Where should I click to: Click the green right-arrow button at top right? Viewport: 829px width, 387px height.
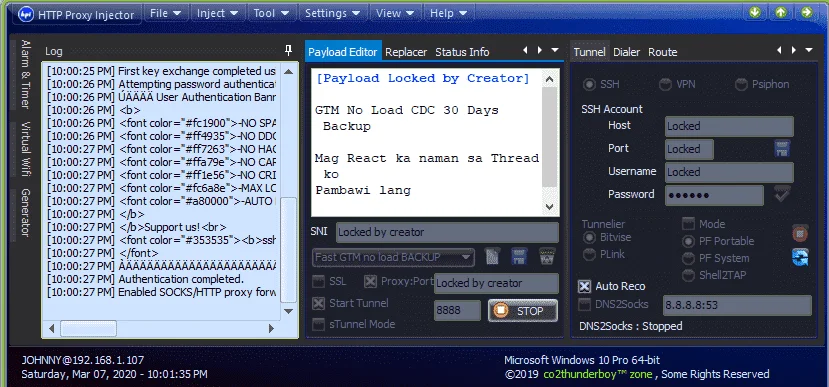[806, 12]
